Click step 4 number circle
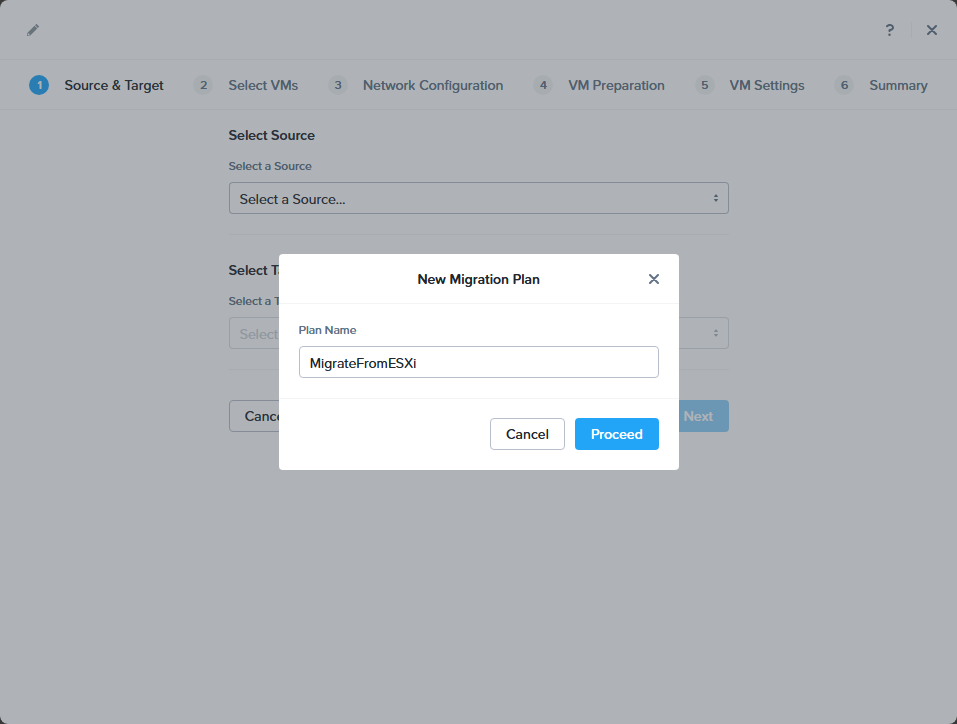Screen dimensions: 957x724 point(543,85)
